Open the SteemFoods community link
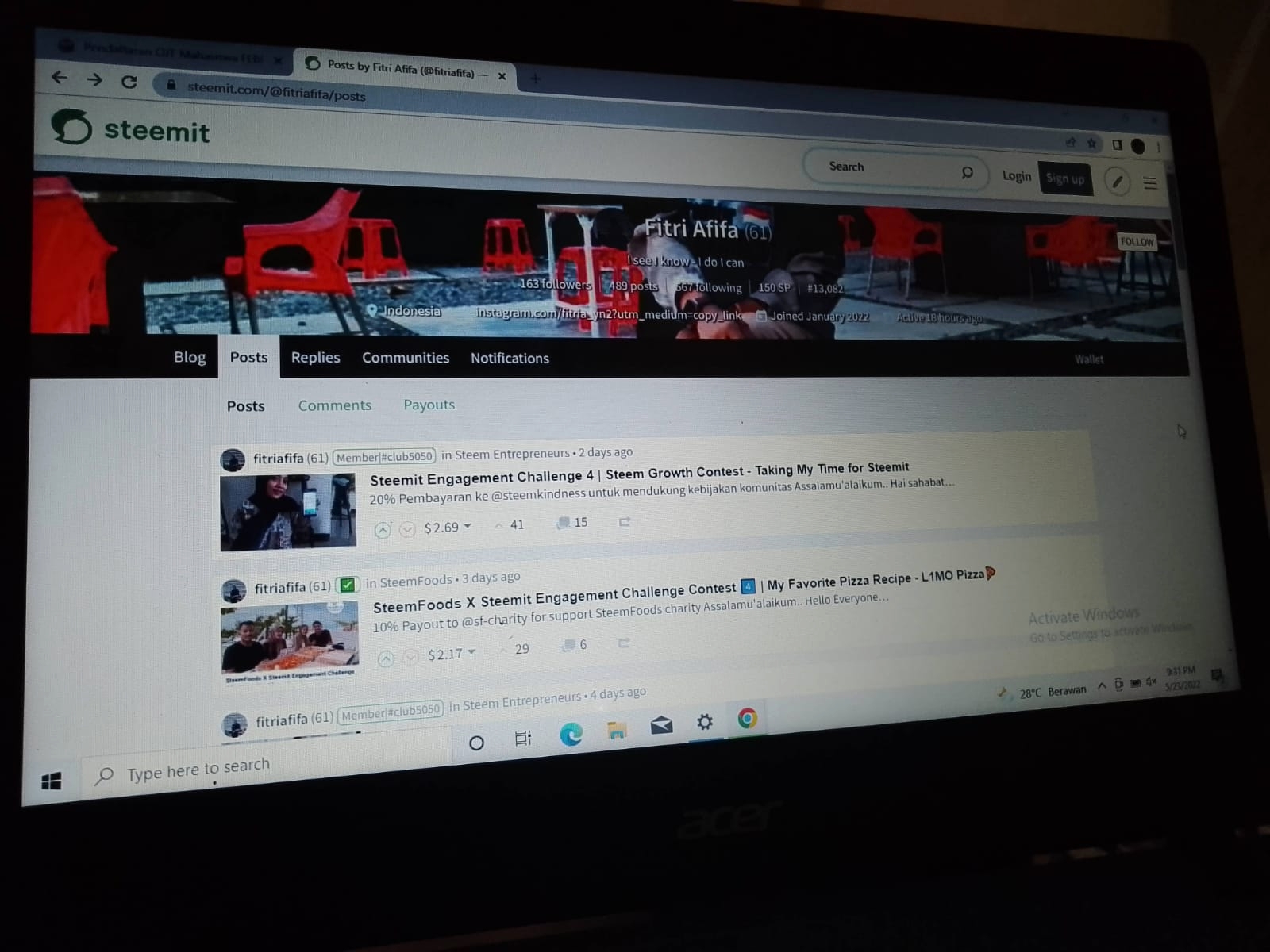The width and height of the screenshot is (1270, 952). 416,582
